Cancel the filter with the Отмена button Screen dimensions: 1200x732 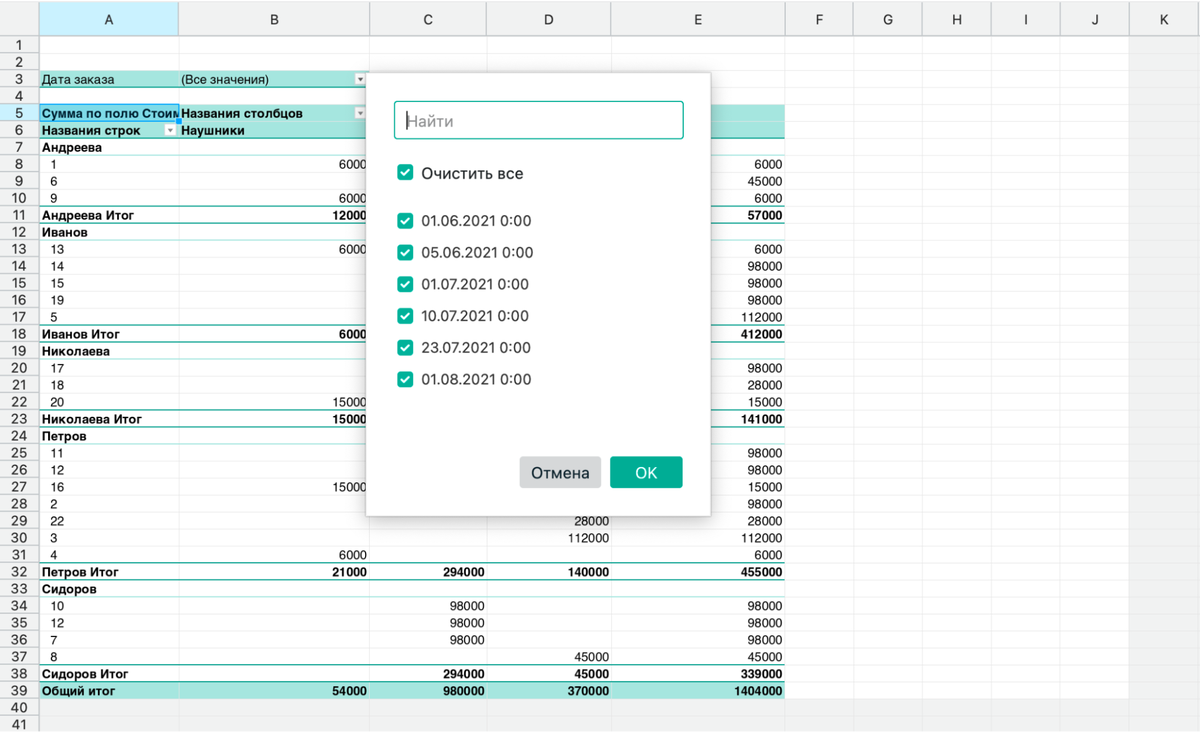click(x=560, y=473)
